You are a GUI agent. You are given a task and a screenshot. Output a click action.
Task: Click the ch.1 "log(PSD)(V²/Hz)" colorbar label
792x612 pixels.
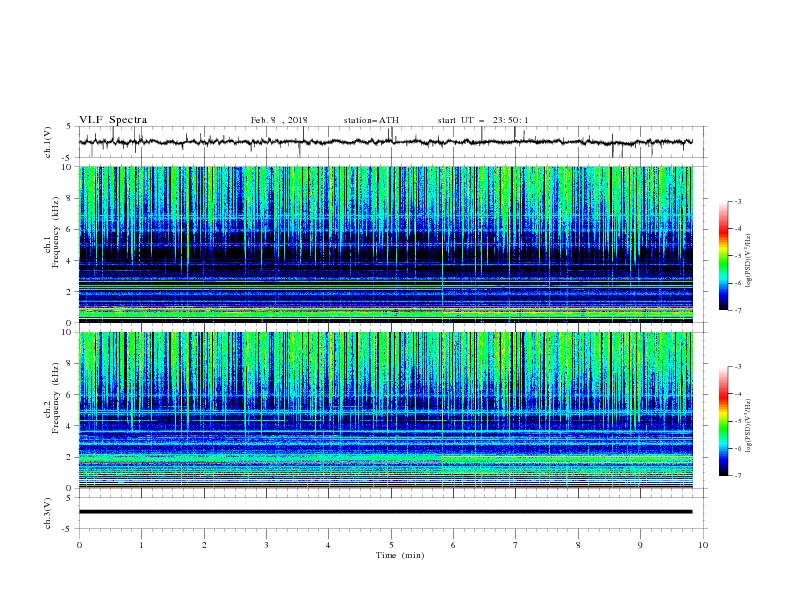click(748, 261)
